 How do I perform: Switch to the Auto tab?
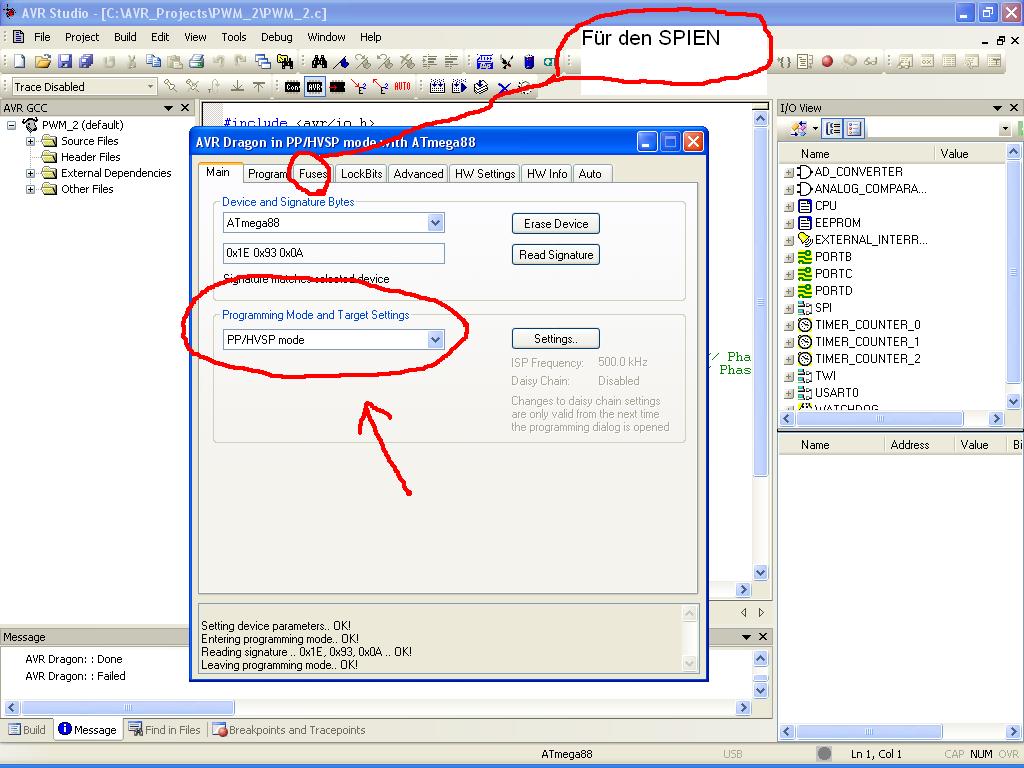pos(590,174)
